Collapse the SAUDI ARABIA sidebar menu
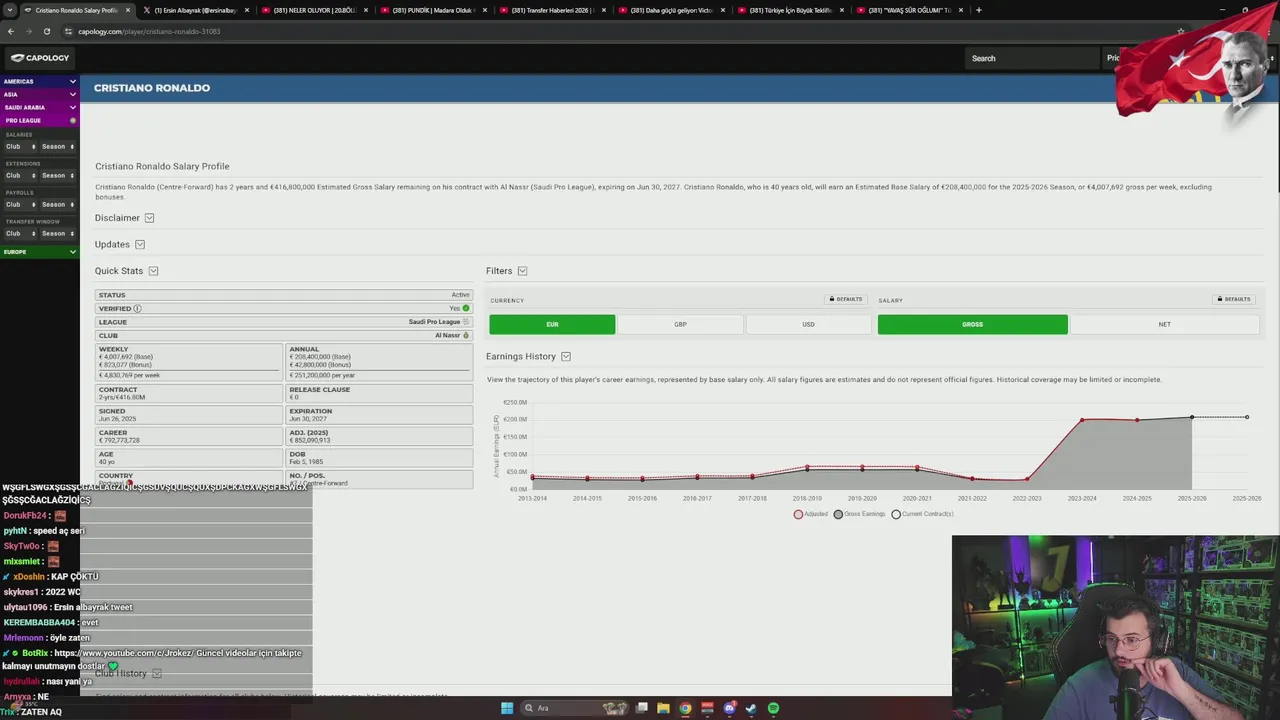This screenshot has width=1280, height=720. coord(39,107)
